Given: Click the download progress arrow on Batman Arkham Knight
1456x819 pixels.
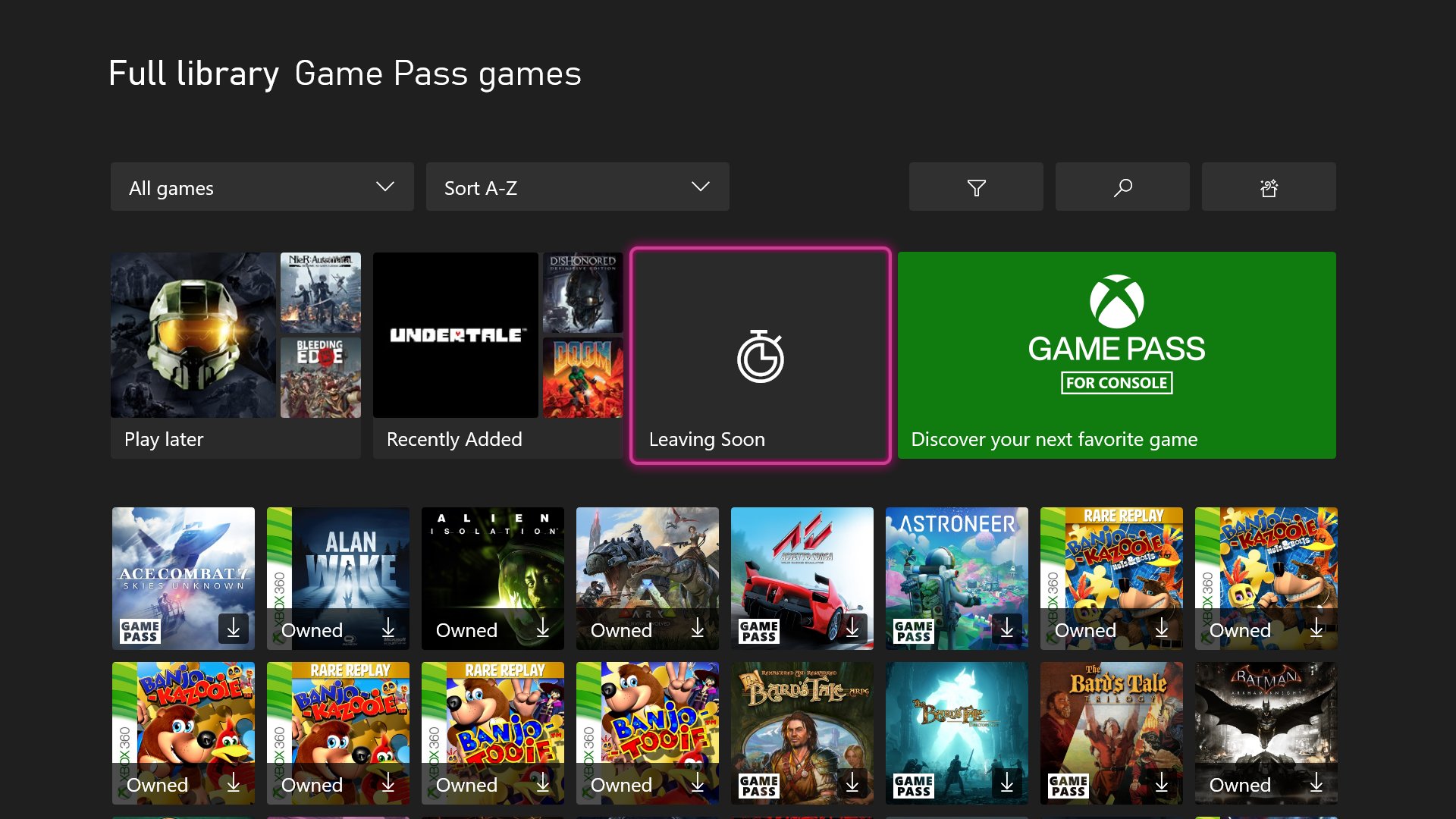Looking at the screenshot, I should pyautogui.click(x=1317, y=783).
